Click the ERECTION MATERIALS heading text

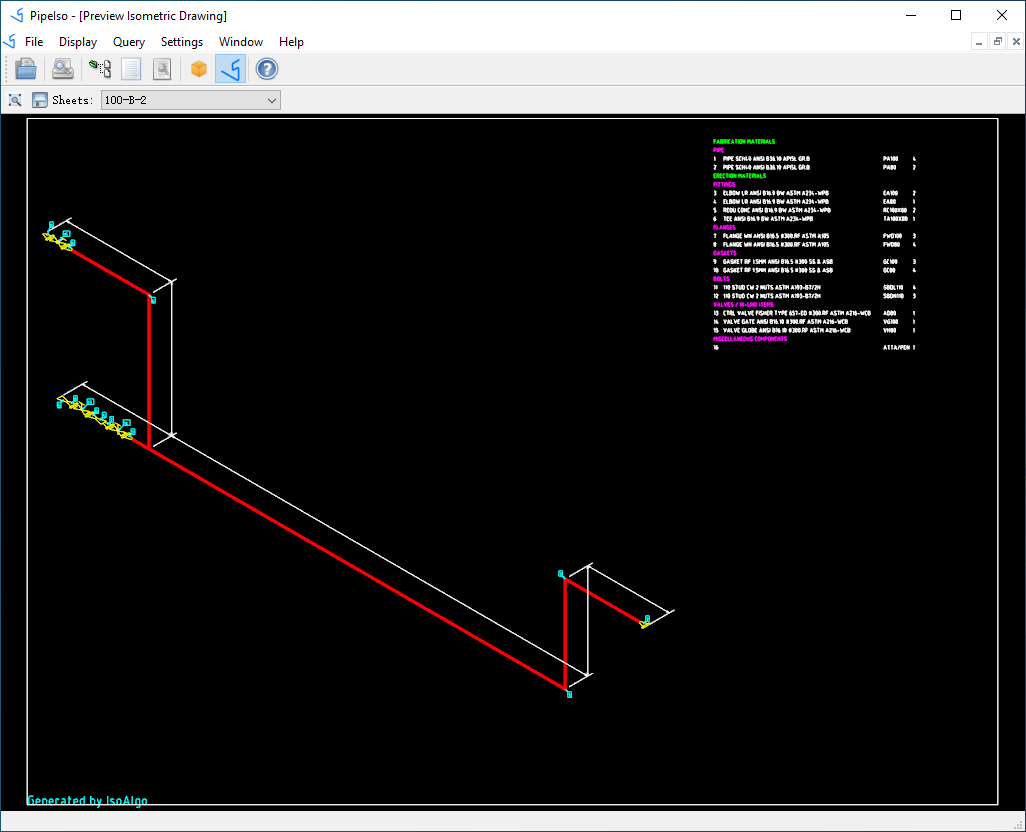tap(739, 176)
